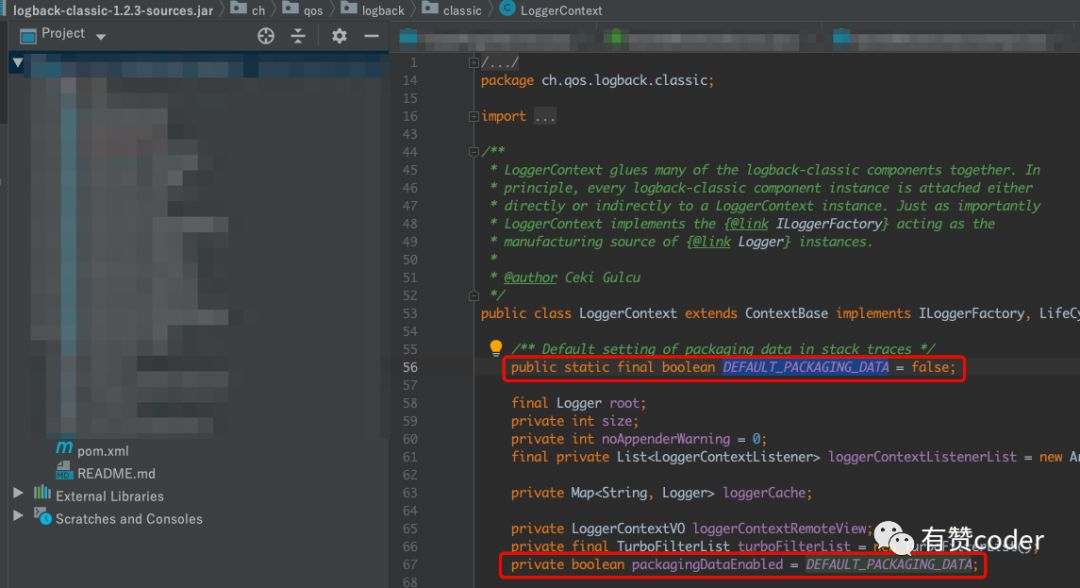Open Project panel settings gear
Viewport: 1080px width, 588px height.
click(339, 36)
